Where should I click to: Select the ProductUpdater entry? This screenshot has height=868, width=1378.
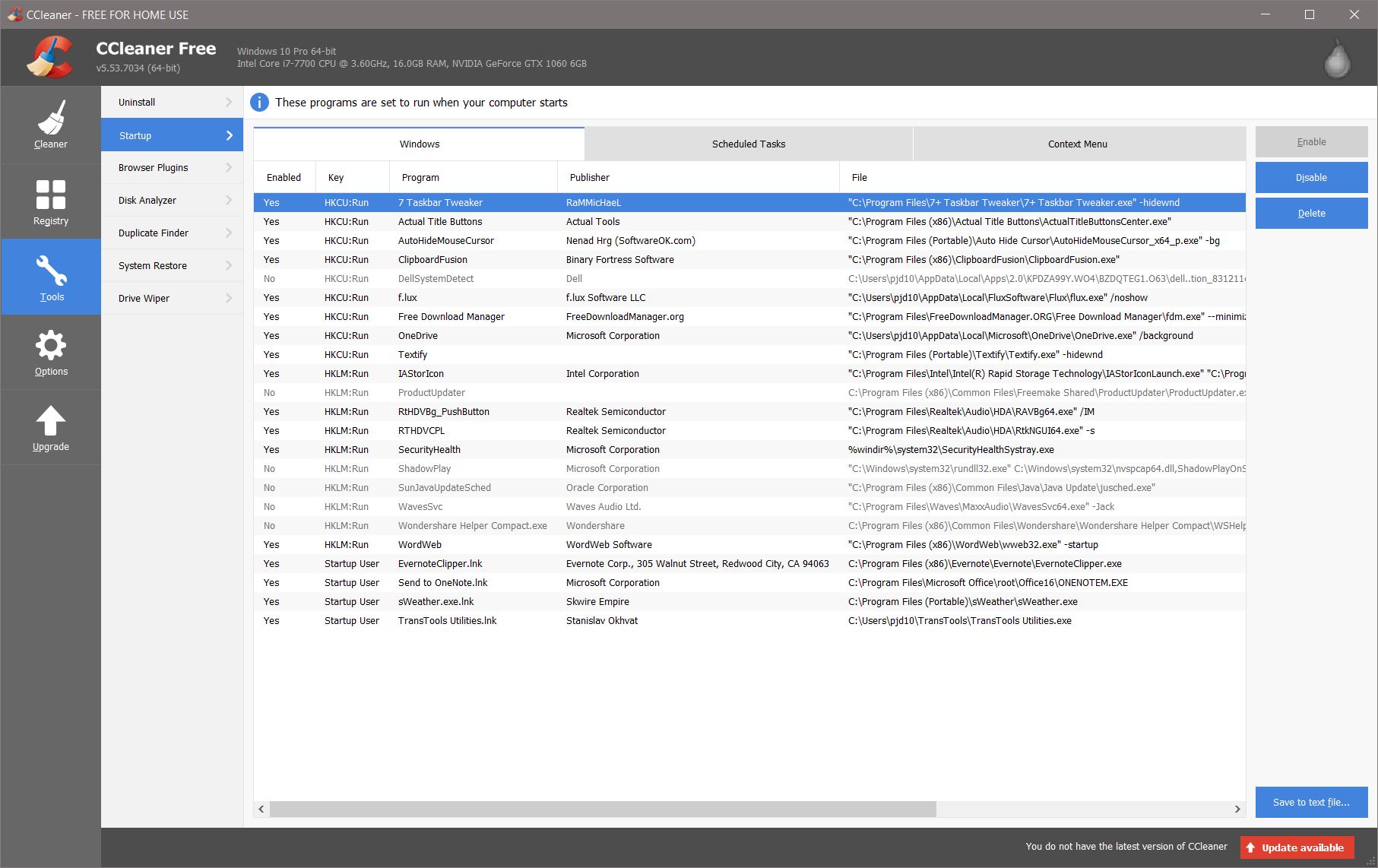click(x=749, y=393)
